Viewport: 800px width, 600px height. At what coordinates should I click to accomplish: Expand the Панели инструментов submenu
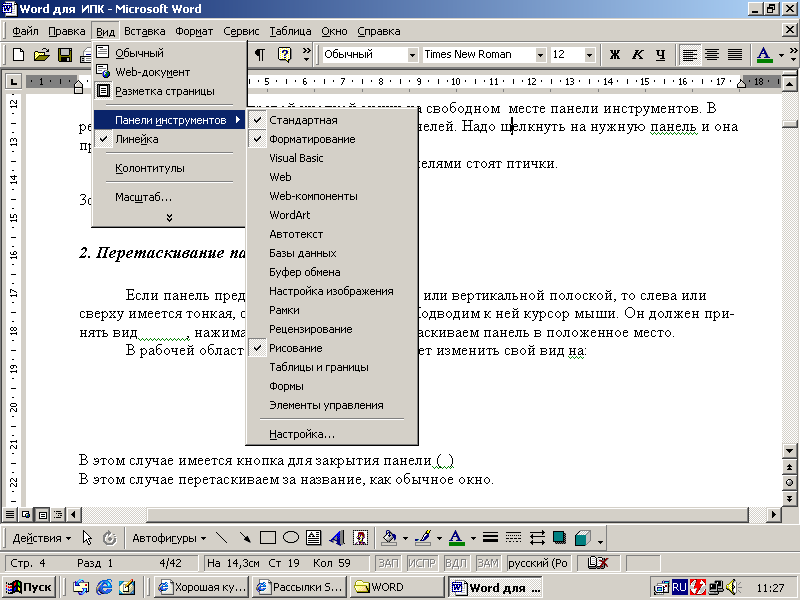(x=169, y=120)
